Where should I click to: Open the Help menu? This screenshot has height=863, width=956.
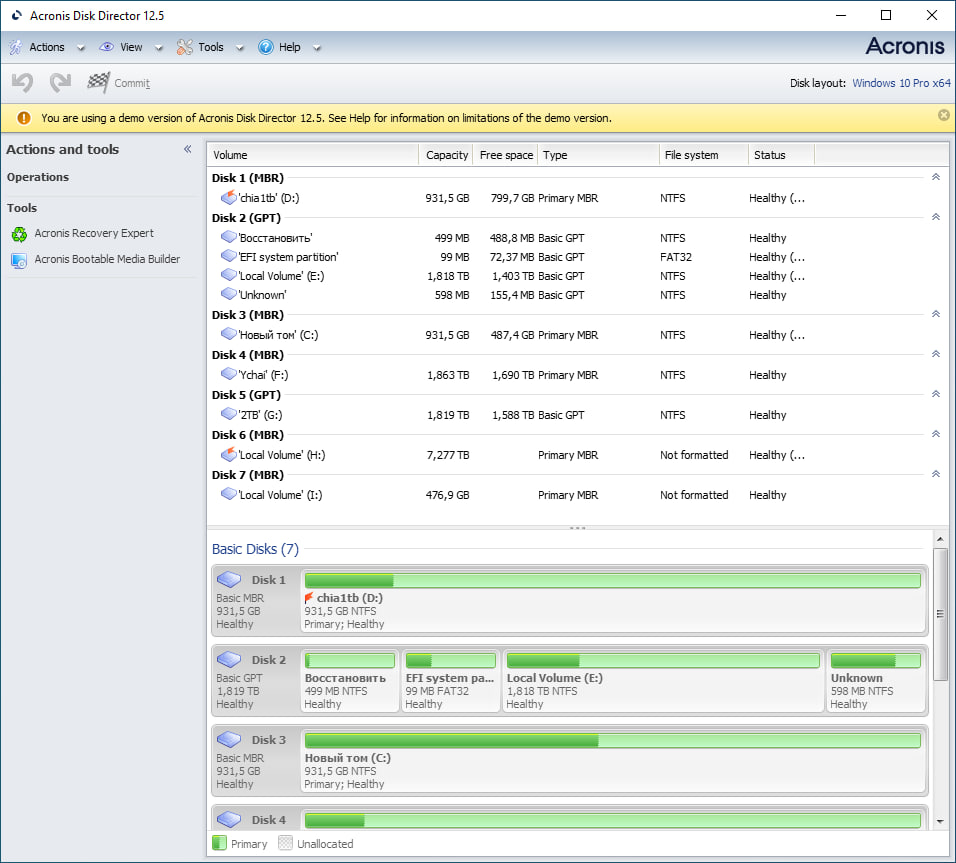290,47
